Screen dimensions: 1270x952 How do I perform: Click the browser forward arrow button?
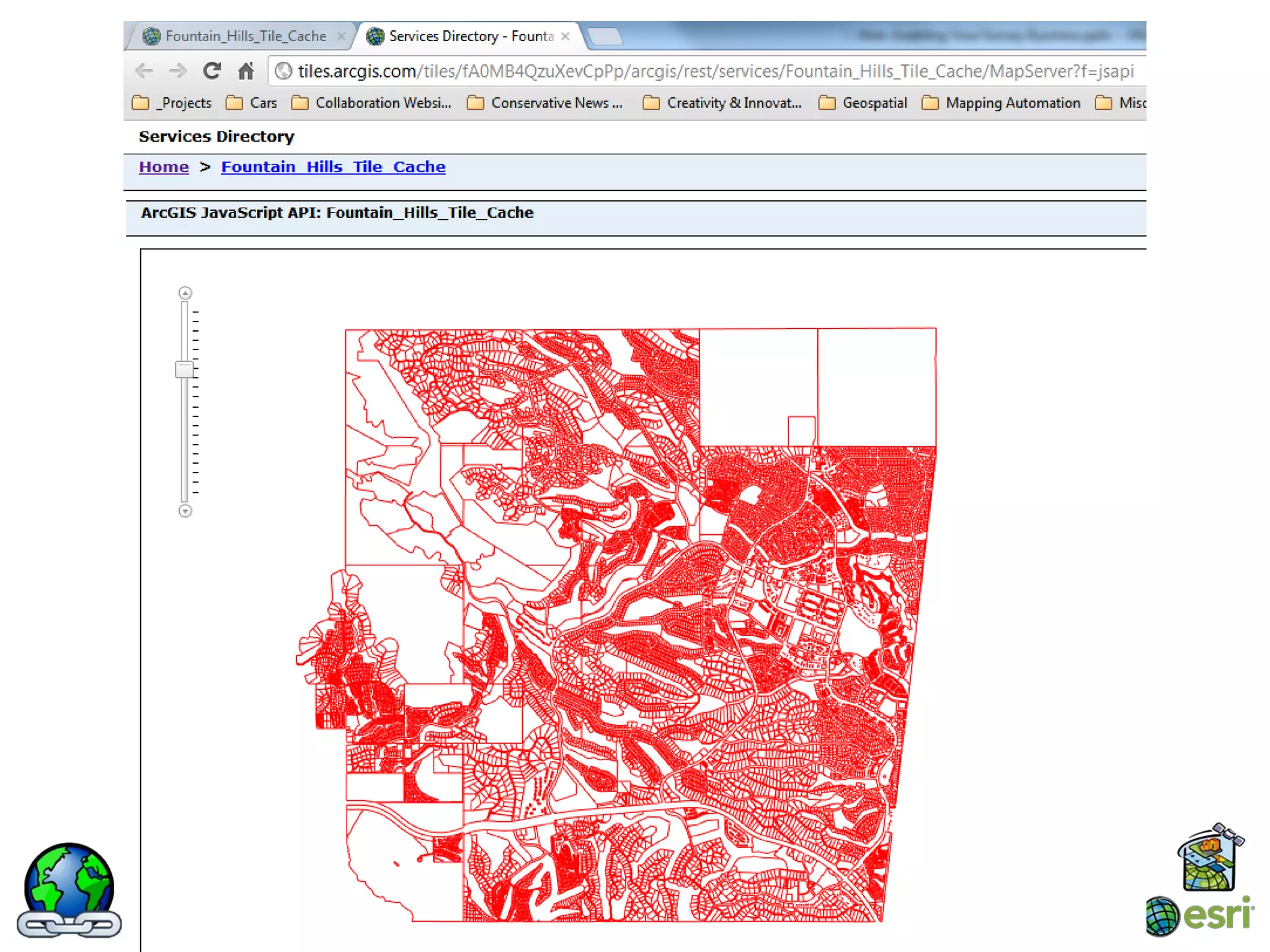click(x=178, y=71)
